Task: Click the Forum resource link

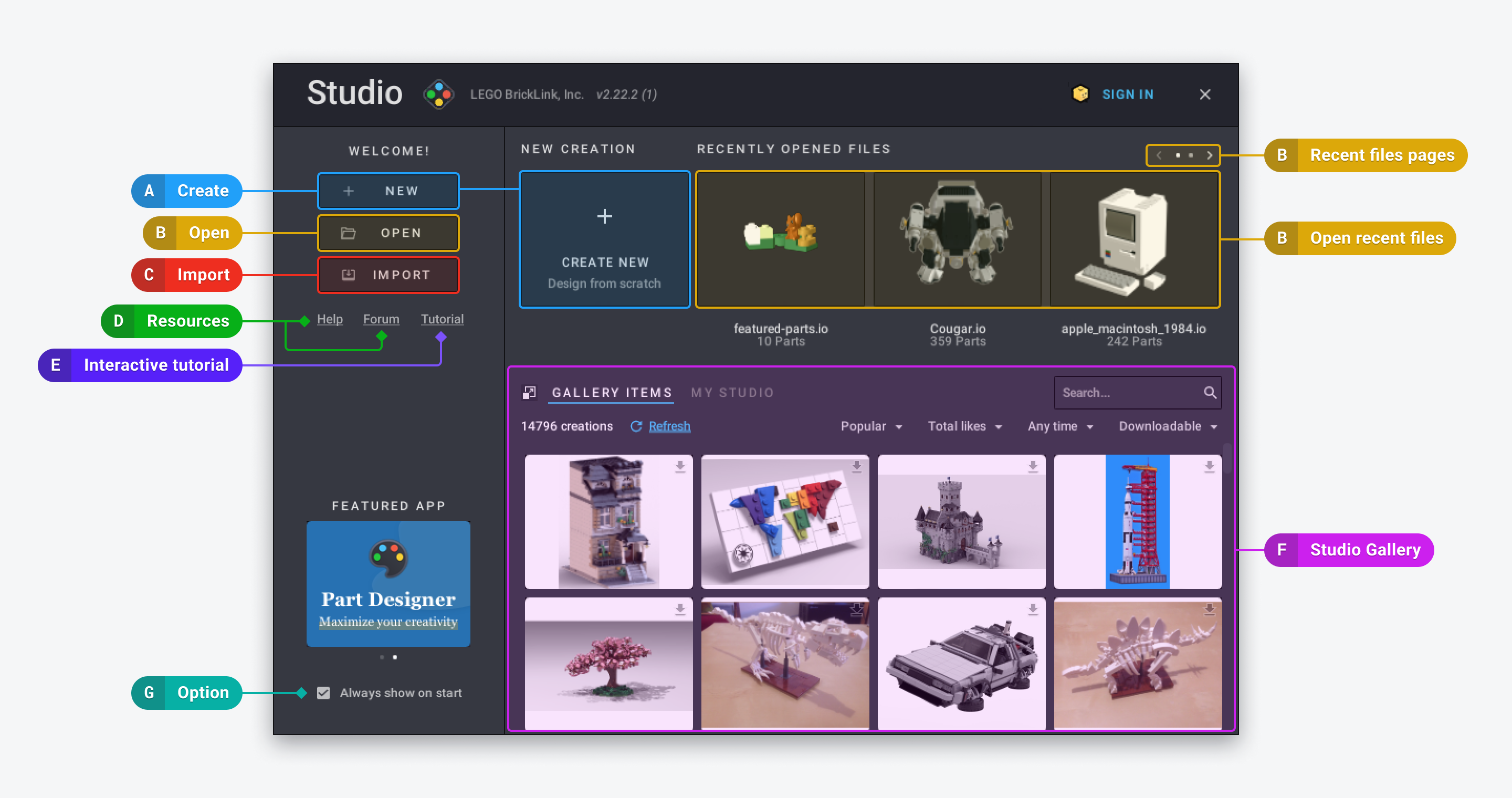Action: coord(382,318)
